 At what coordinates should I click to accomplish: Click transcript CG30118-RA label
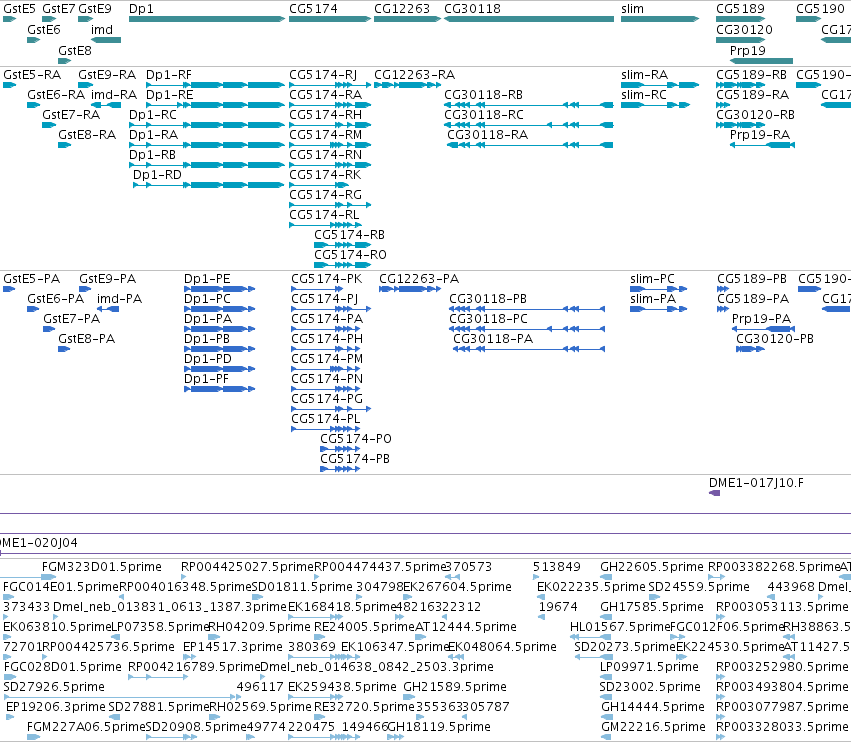pos(487,135)
